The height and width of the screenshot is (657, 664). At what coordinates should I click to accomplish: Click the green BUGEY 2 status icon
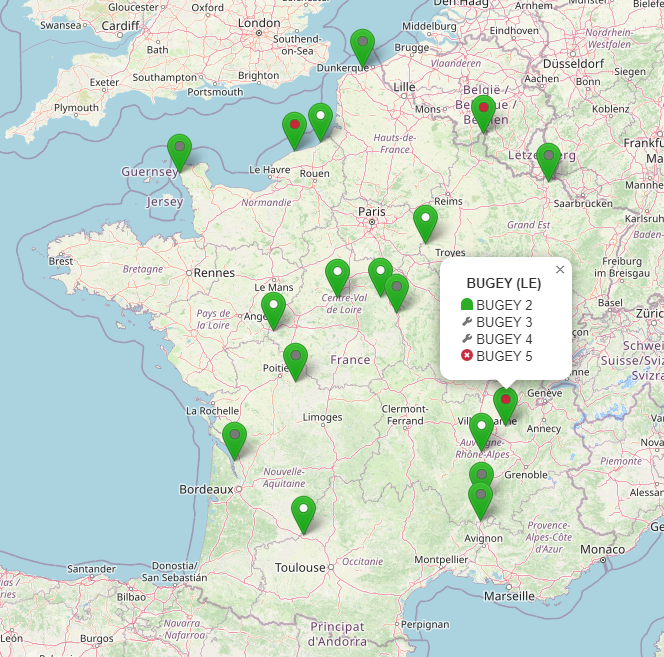[x=467, y=305]
